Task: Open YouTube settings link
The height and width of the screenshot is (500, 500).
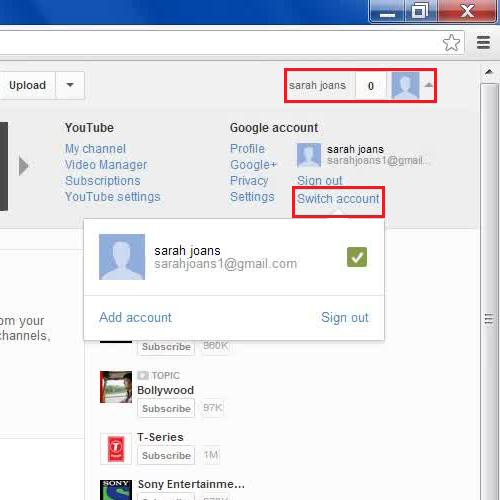Action: [x=113, y=197]
